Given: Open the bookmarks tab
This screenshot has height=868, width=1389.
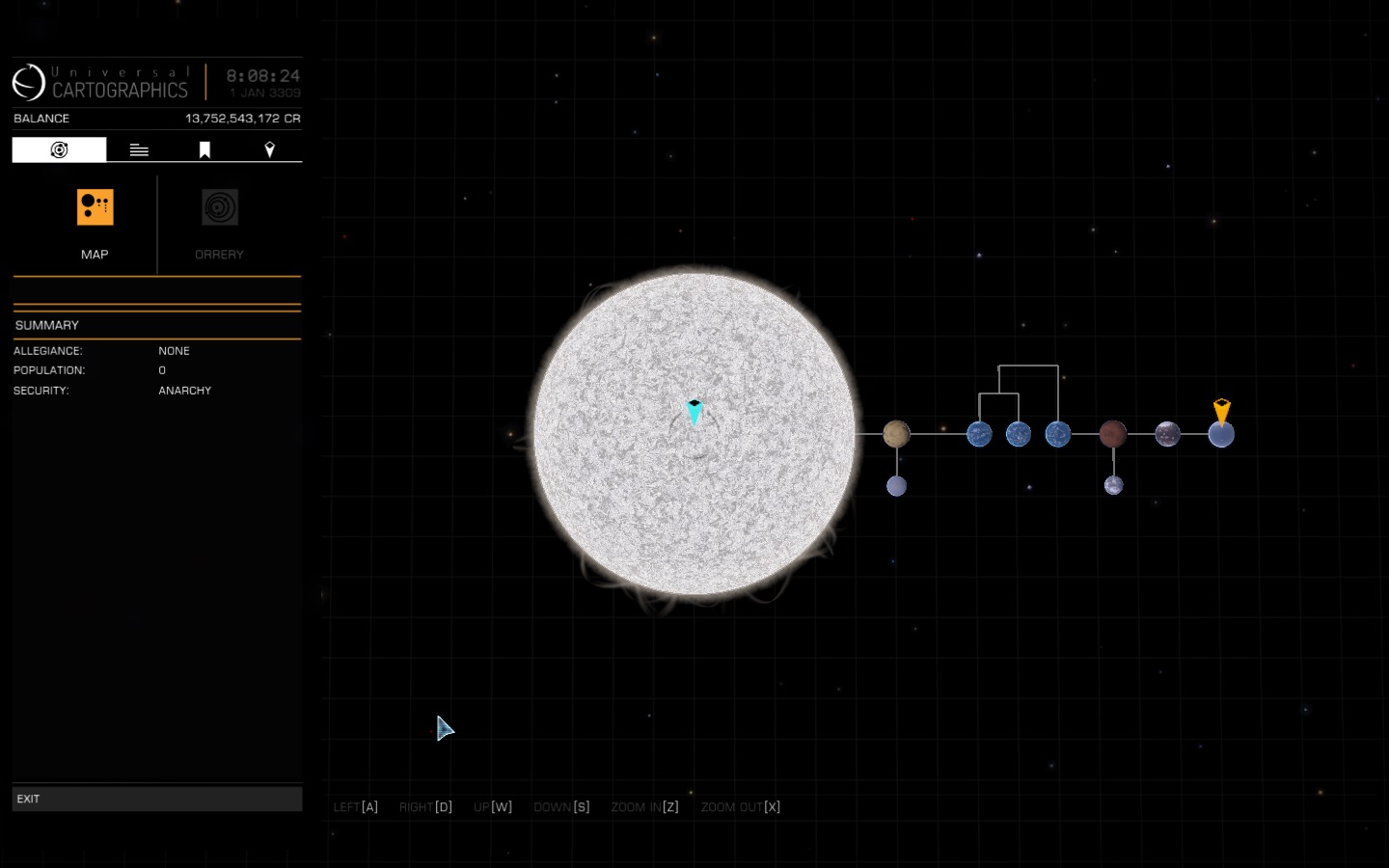Looking at the screenshot, I should 204,149.
